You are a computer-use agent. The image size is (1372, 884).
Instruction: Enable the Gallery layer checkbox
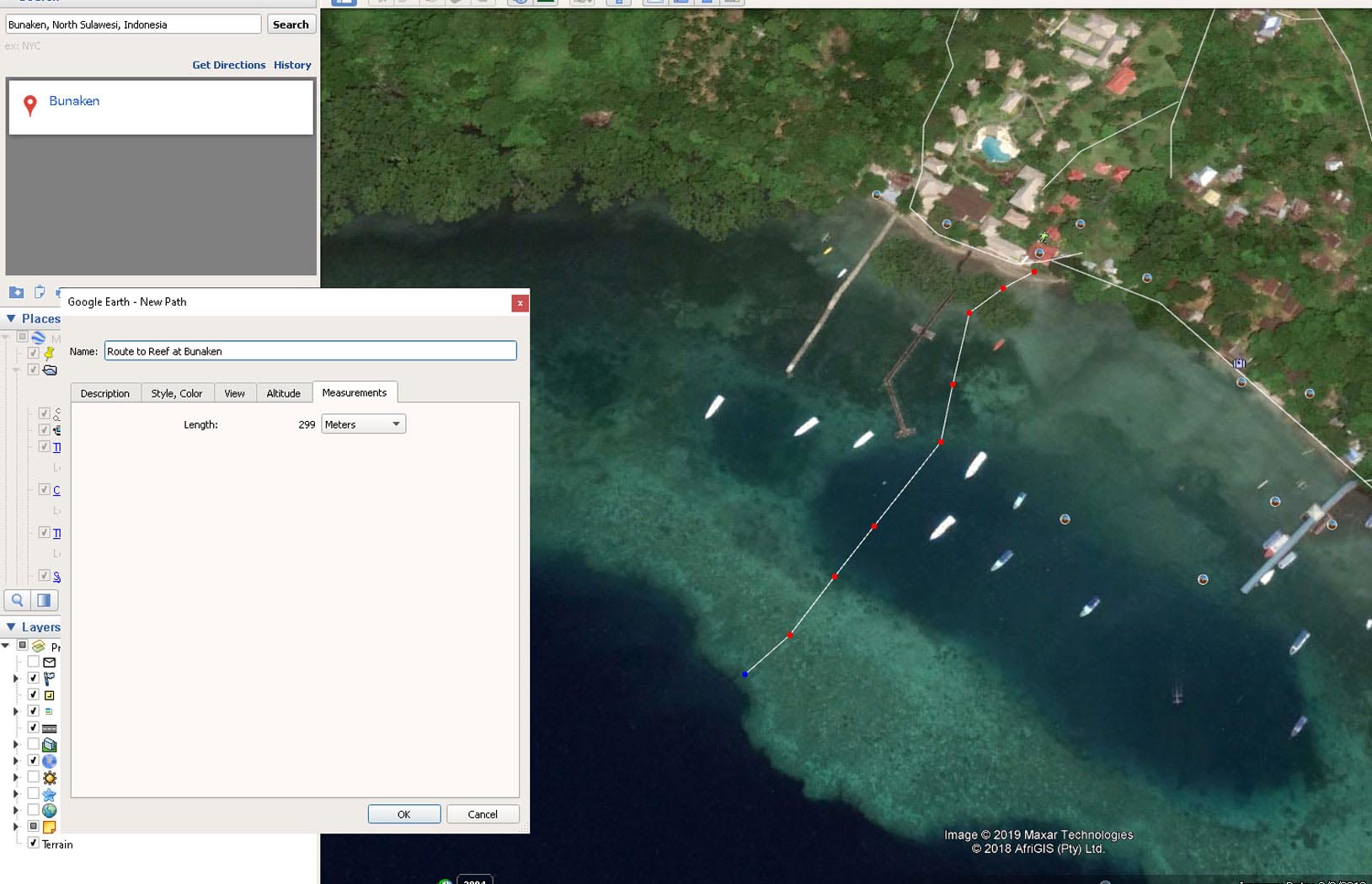[x=33, y=793]
